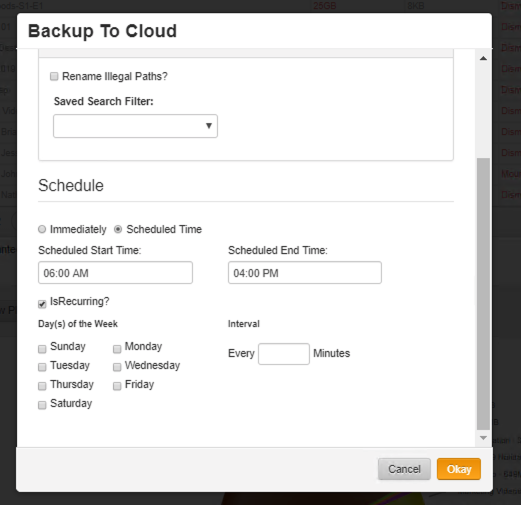Click the Scheduled Start Time field
The width and height of the screenshot is (521, 505).
point(115,273)
